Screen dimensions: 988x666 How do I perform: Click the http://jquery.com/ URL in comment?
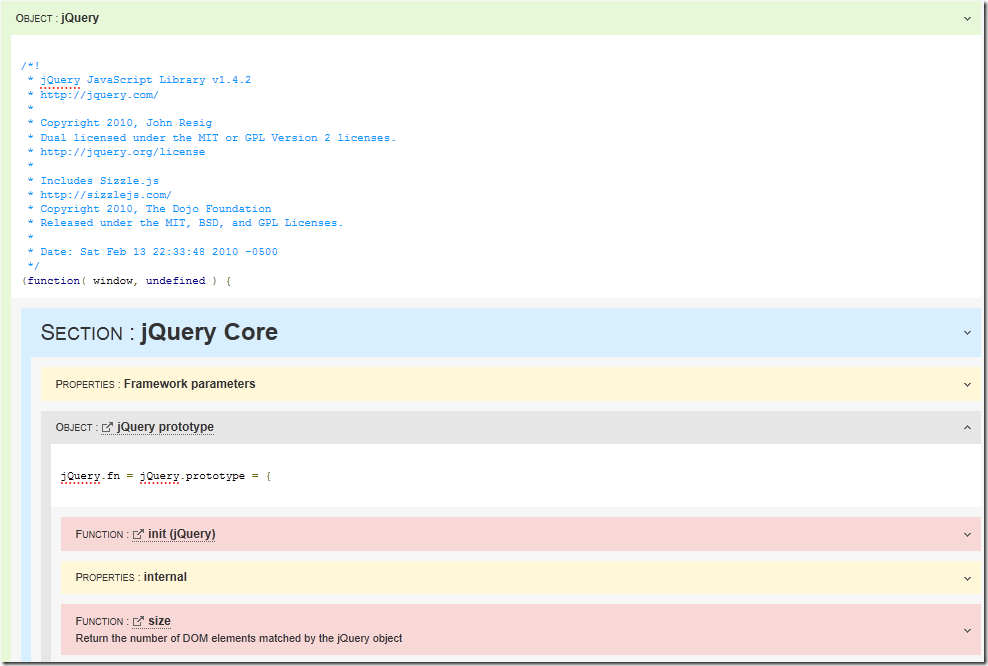[99, 95]
